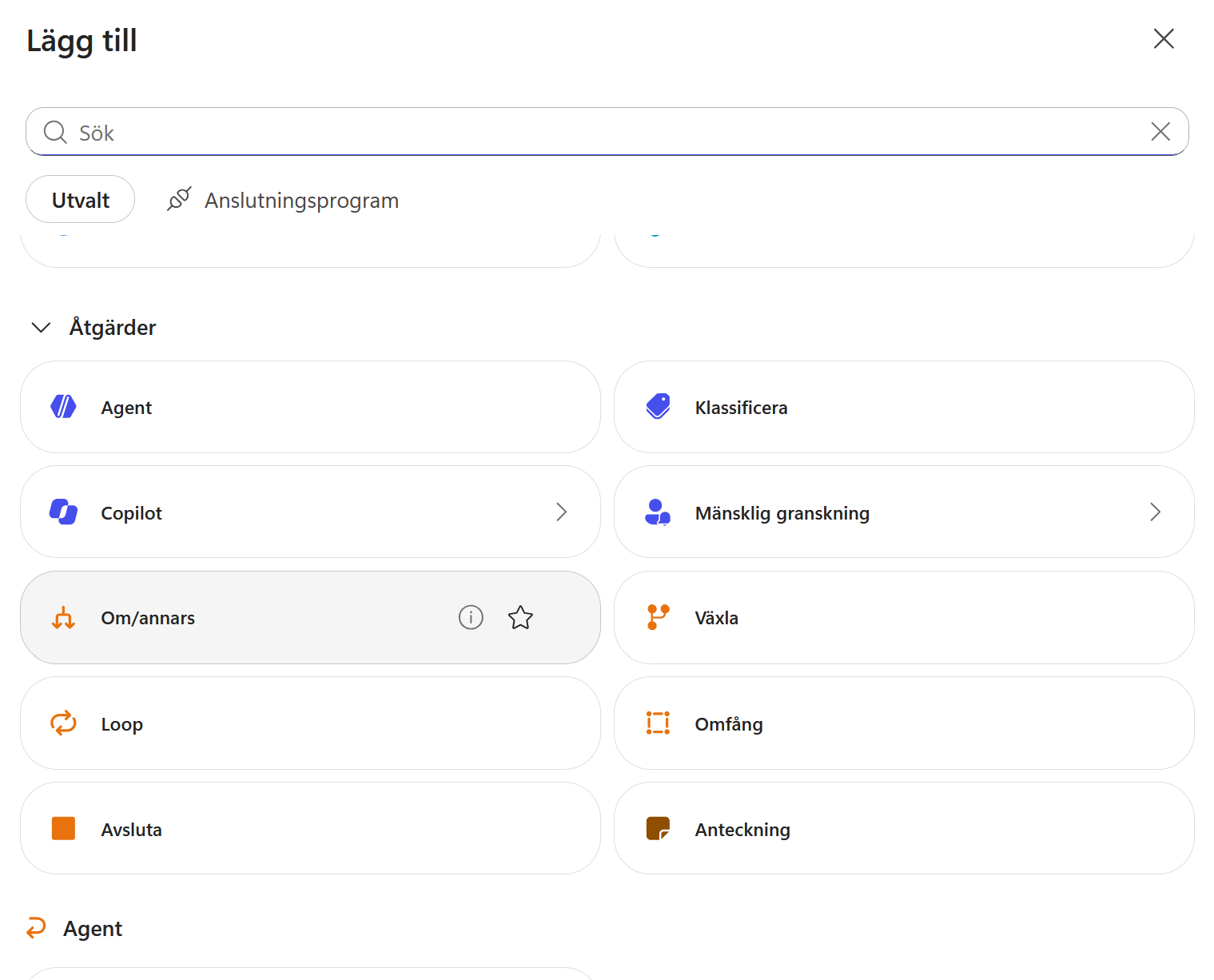The width and height of the screenshot is (1214, 980).
Task: Focus the Sök search field
Action: point(607,132)
